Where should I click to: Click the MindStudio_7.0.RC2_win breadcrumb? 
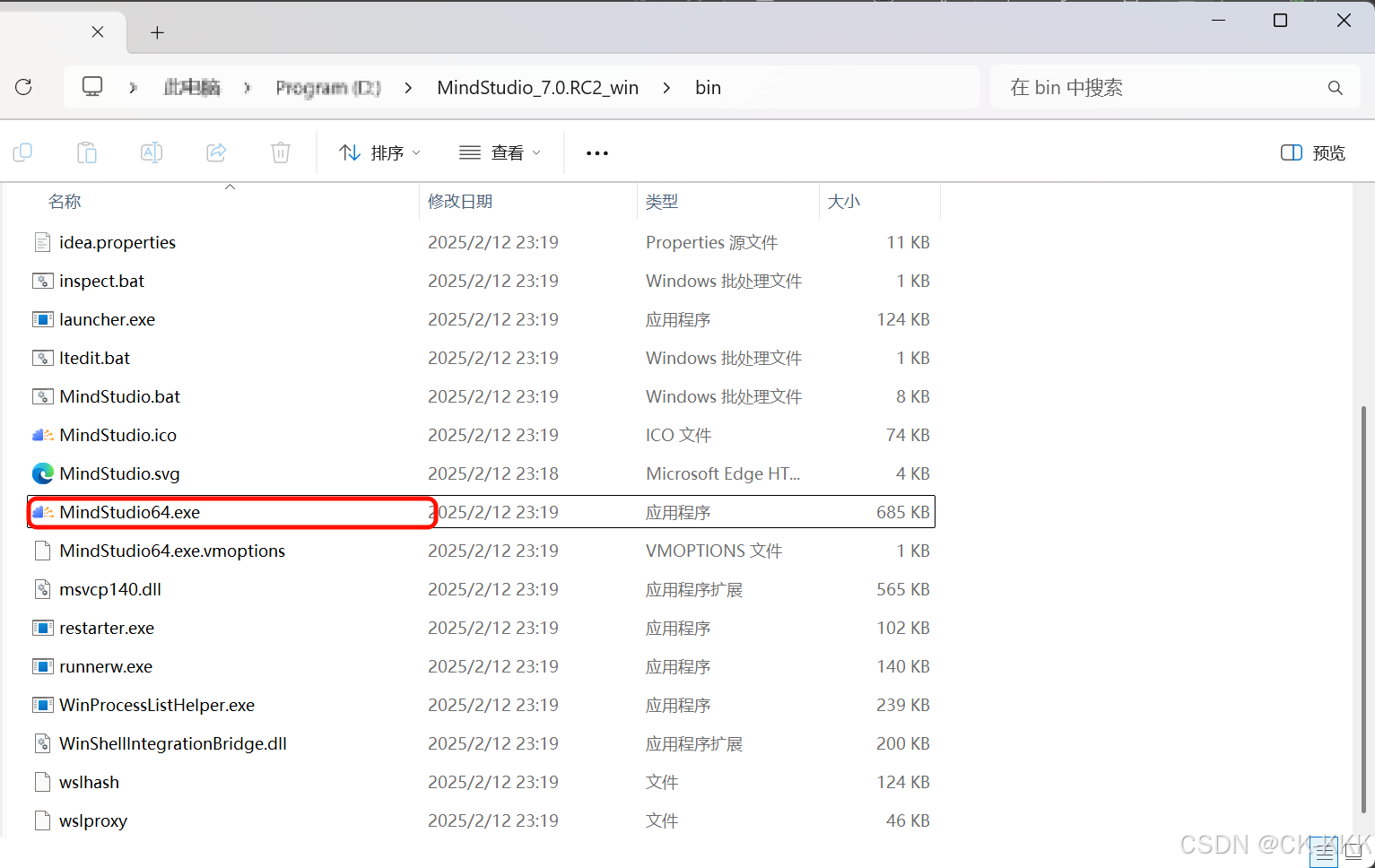point(538,88)
